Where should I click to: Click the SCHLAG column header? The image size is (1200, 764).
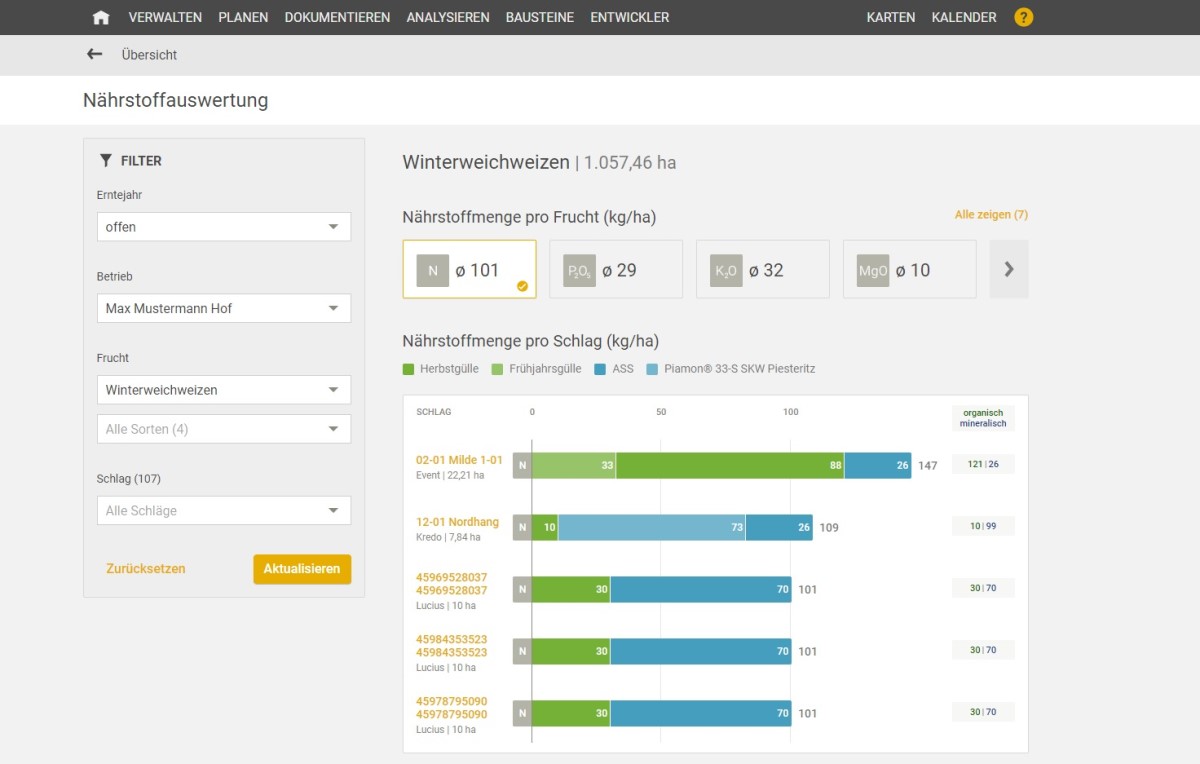point(434,412)
